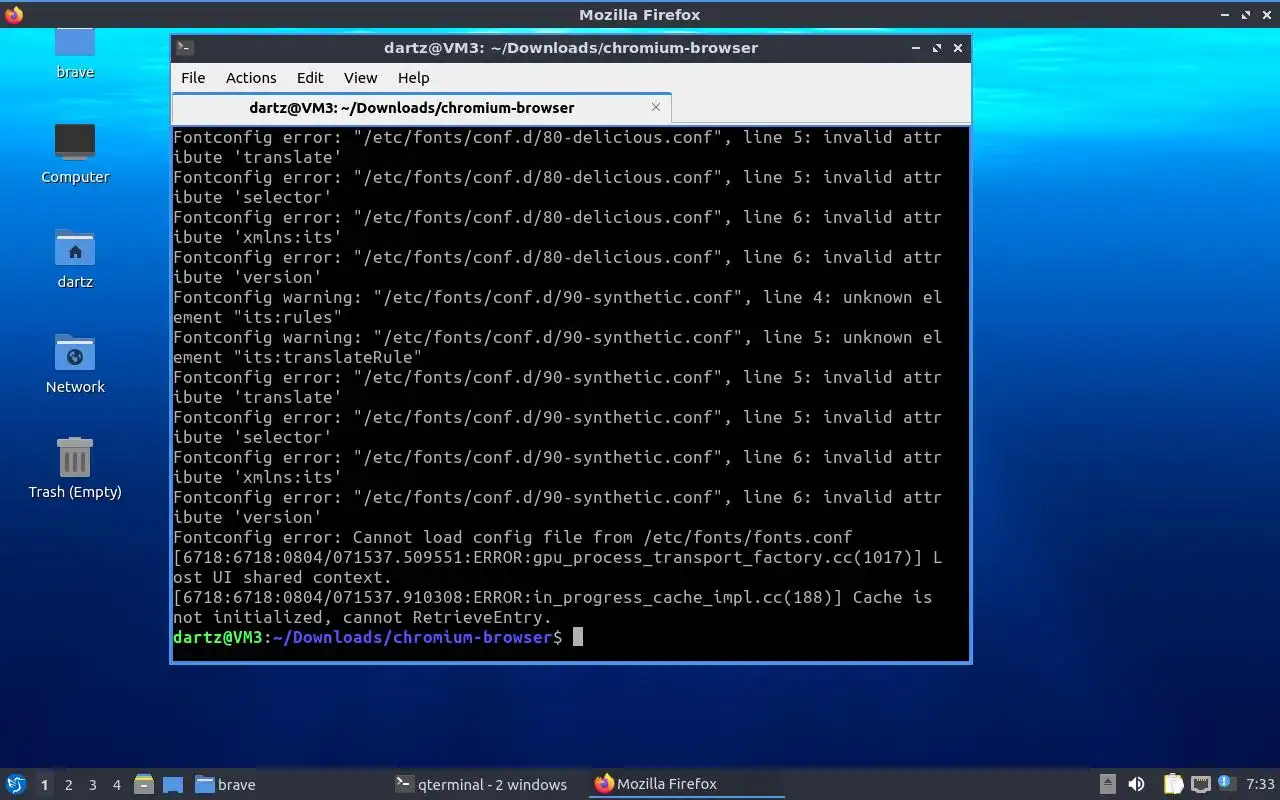
Task: Minimize the qterminal window
Action: (916, 47)
